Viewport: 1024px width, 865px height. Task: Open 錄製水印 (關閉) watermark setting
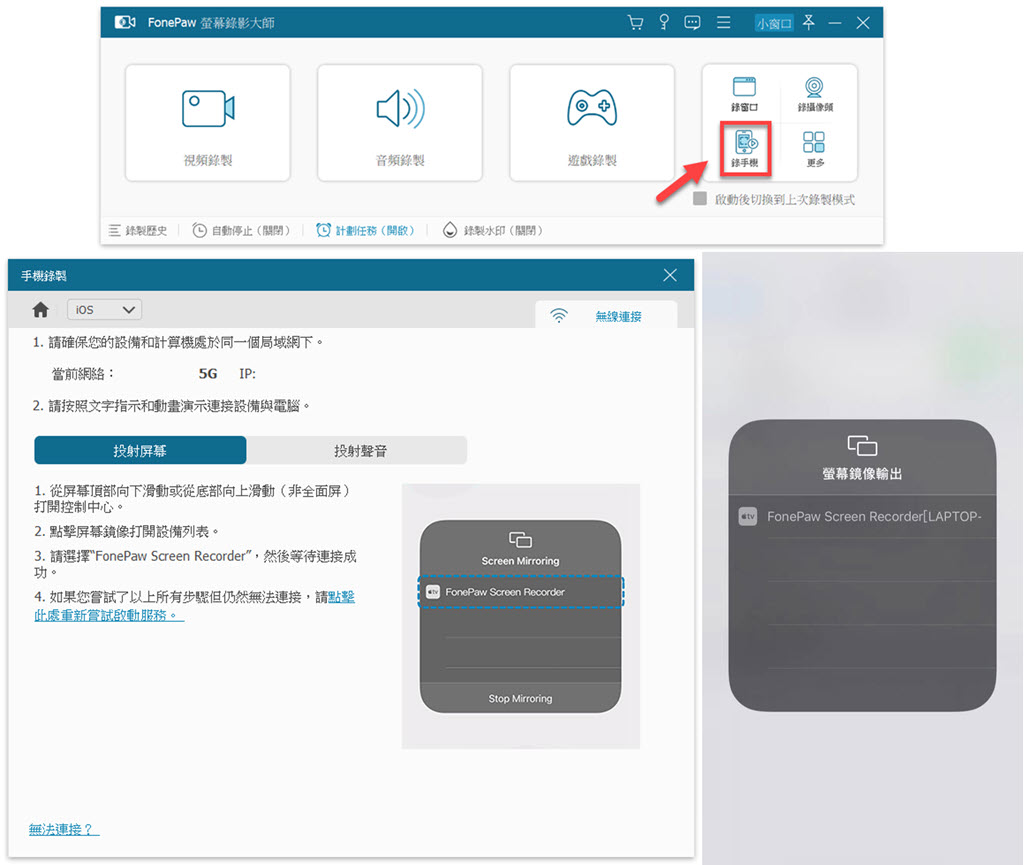tap(493, 230)
